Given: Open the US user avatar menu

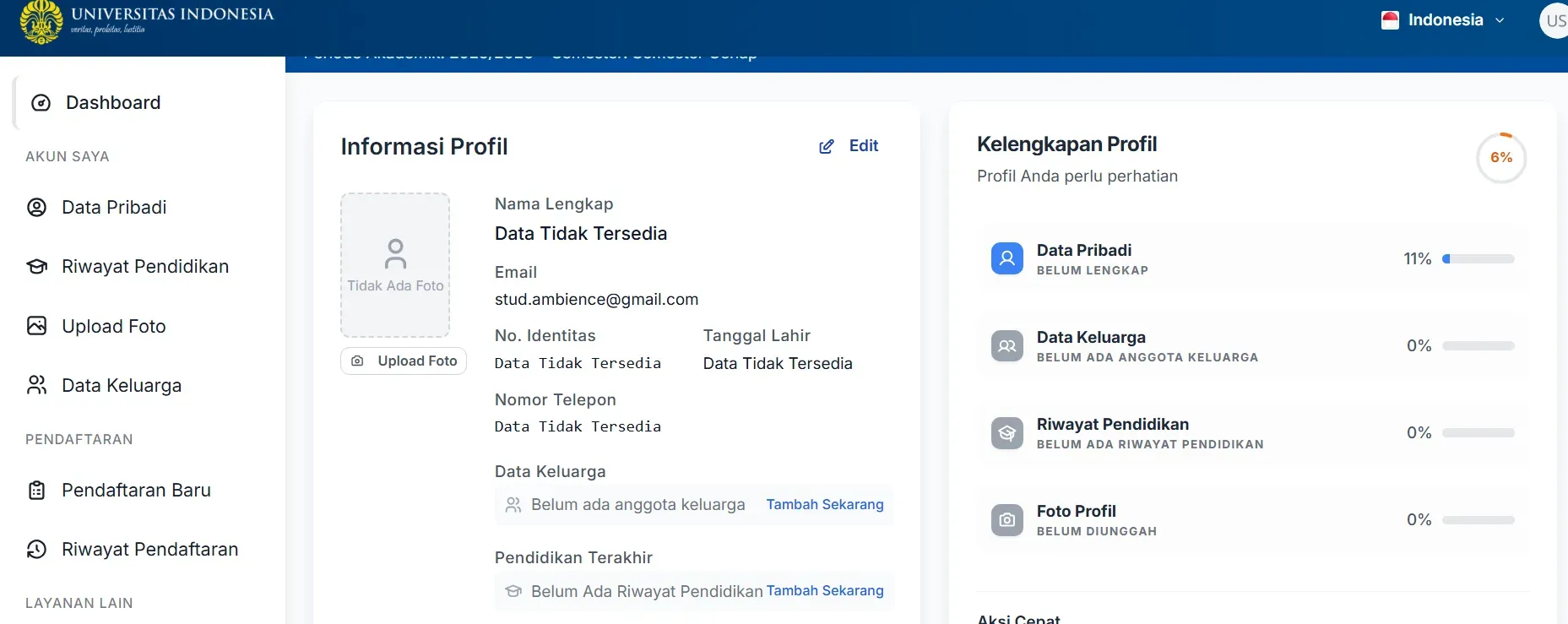Looking at the screenshot, I should [1554, 20].
